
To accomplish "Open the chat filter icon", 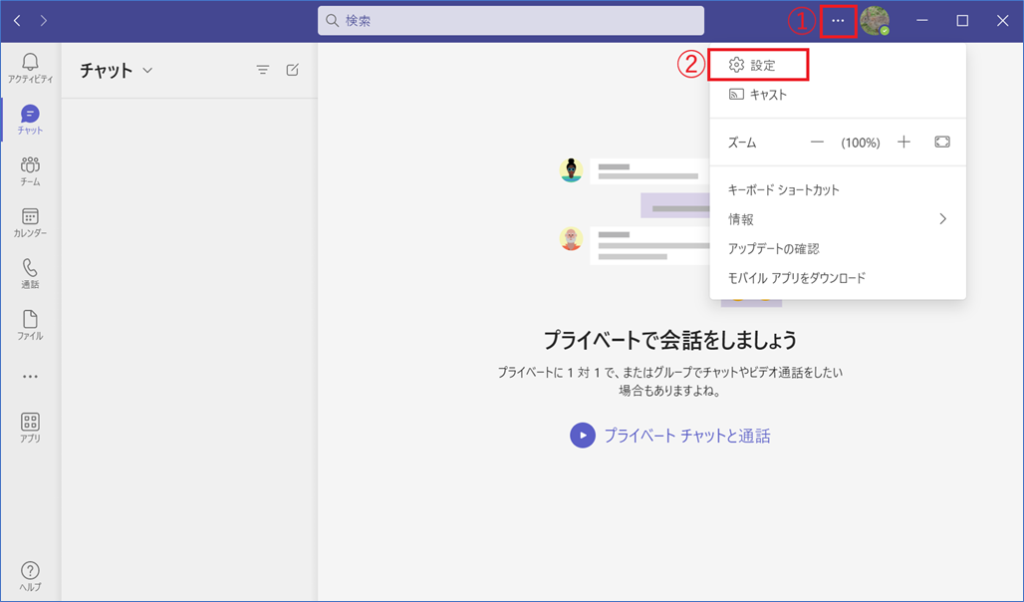I will pyautogui.click(x=263, y=70).
